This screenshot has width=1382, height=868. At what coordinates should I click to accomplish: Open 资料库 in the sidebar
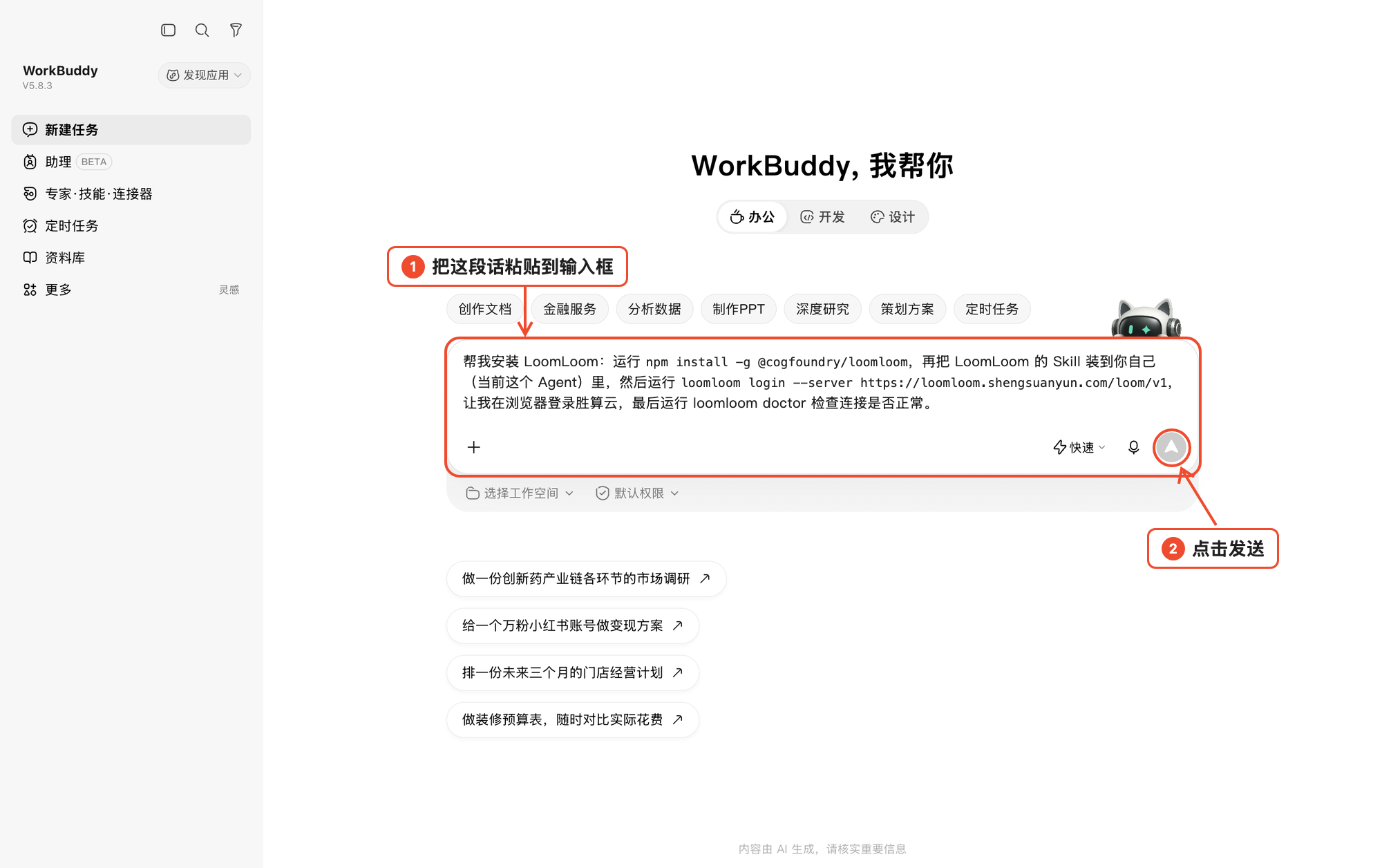tap(131, 258)
